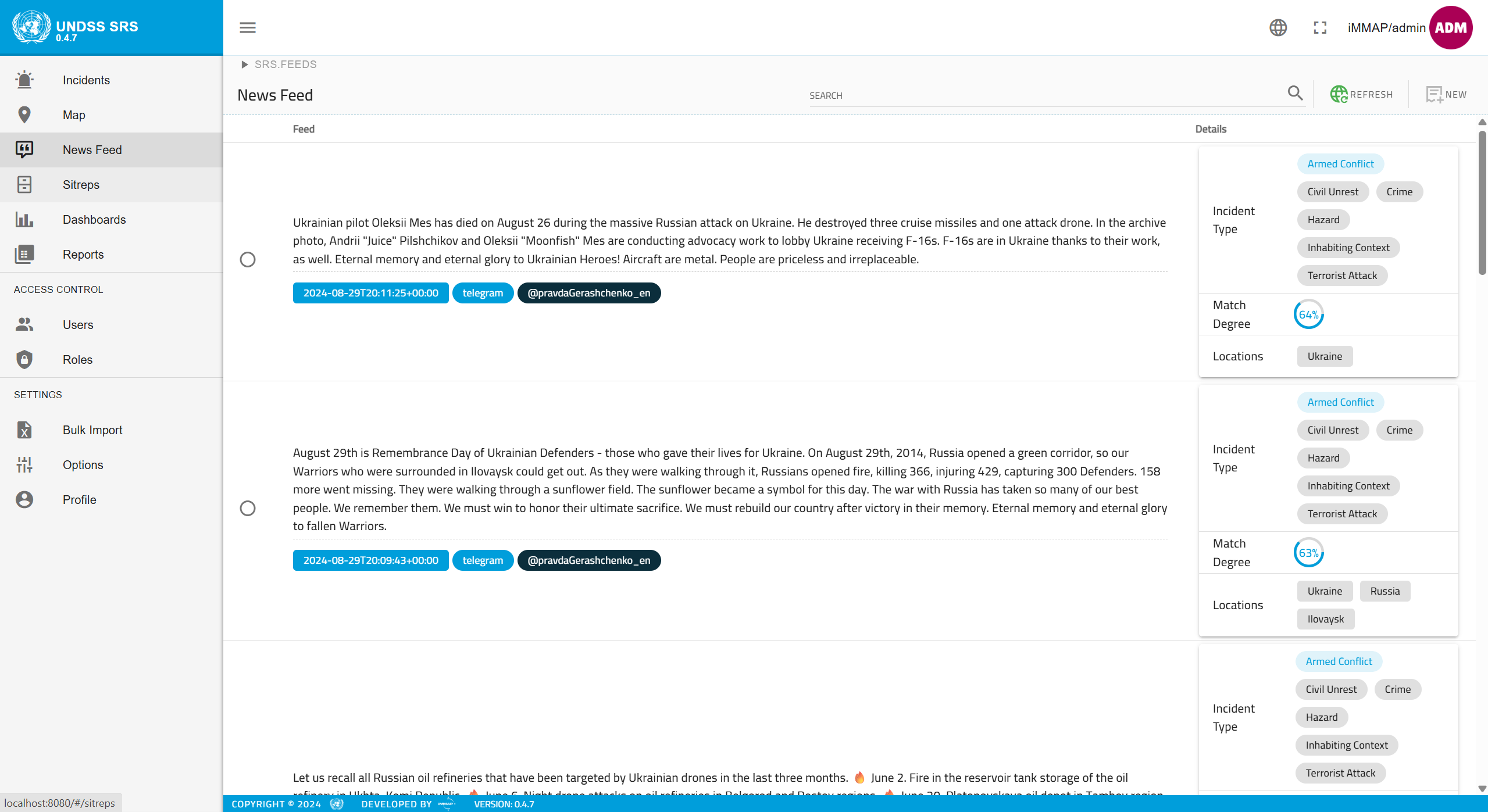
Task: Click the globe language icon
Action: click(x=1278, y=27)
